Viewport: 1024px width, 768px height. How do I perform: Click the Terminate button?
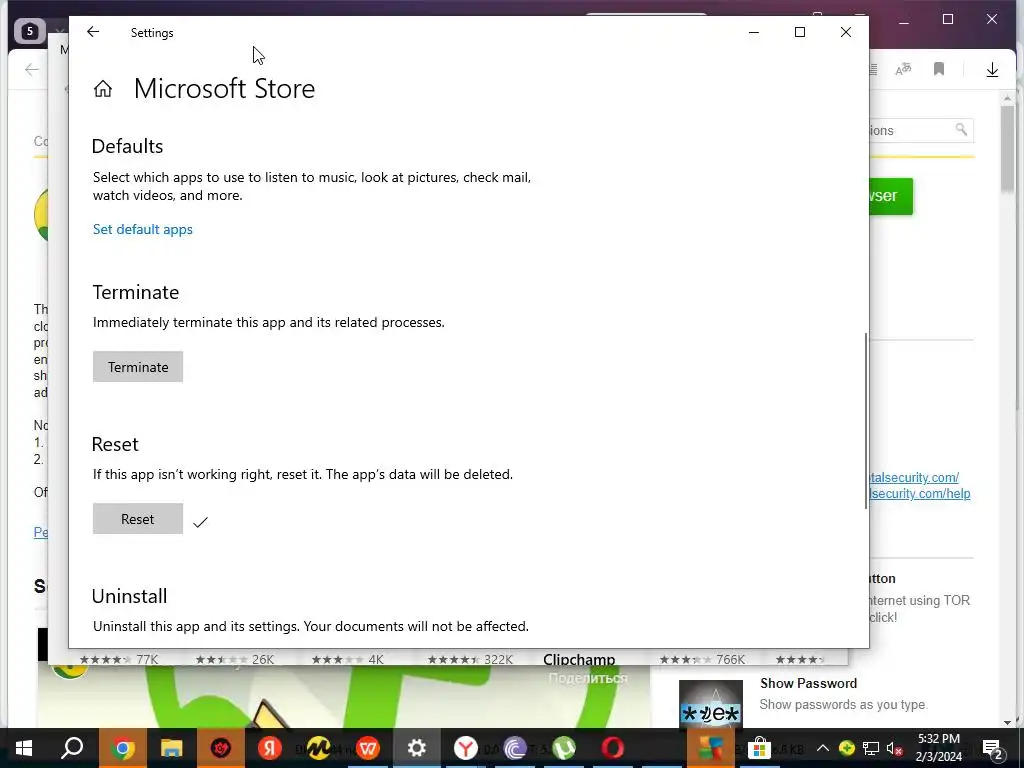click(138, 367)
